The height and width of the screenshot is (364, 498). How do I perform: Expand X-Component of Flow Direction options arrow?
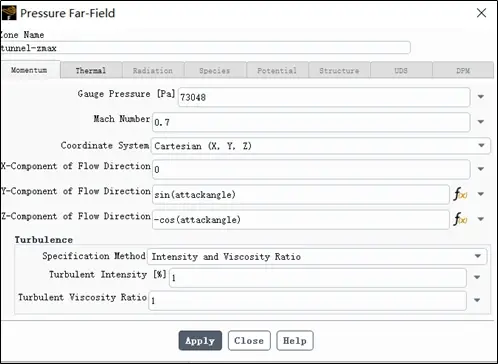[x=481, y=169]
